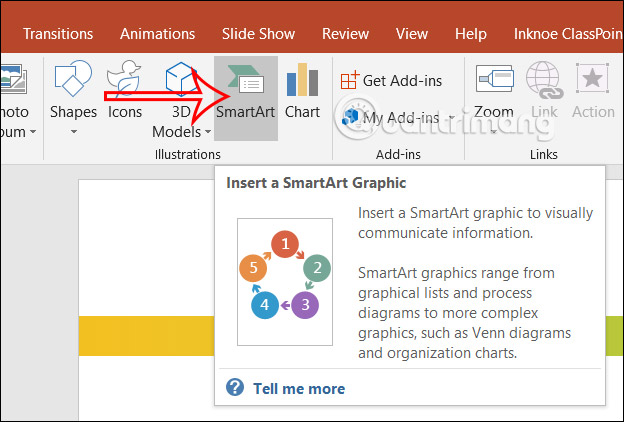
Task: Insert a Chart from the ribbon
Action: click(x=302, y=93)
